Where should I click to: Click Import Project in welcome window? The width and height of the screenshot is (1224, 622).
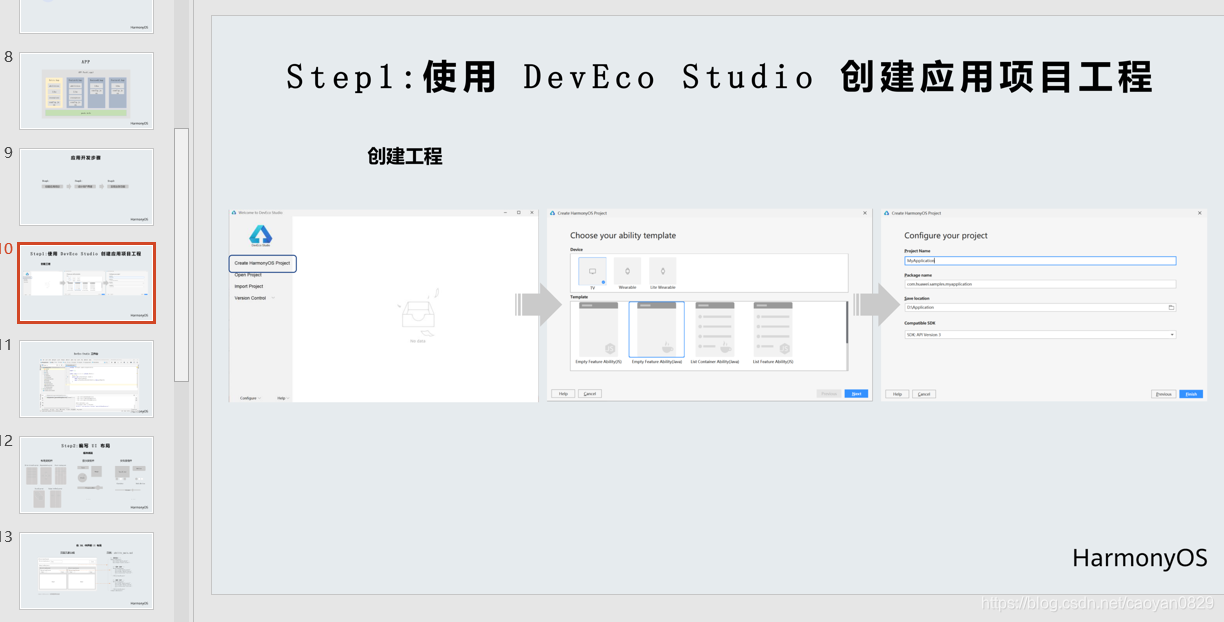click(x=249, y=286)
